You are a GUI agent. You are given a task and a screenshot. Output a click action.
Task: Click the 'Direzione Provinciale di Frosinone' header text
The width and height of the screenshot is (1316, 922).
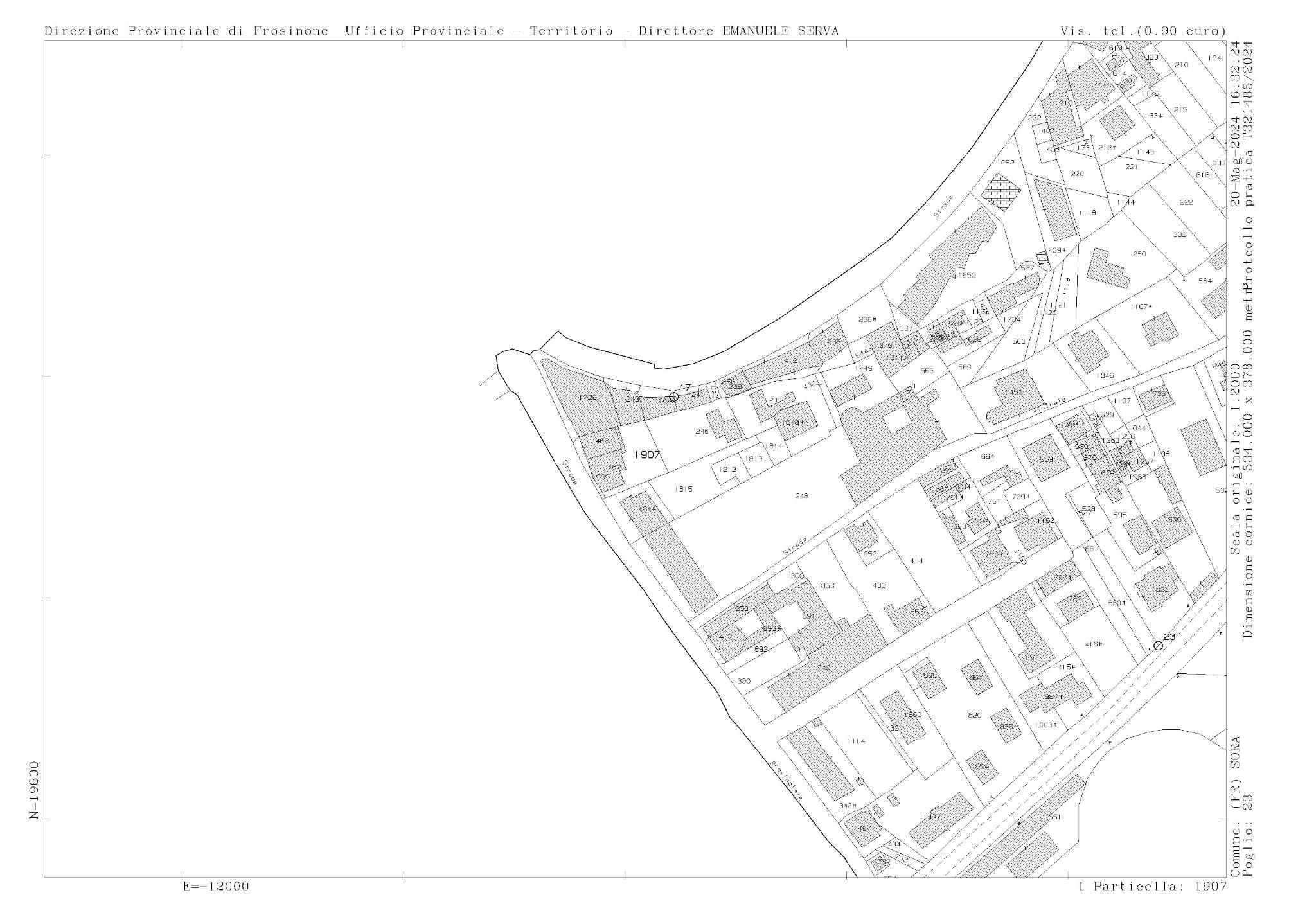pos(186,31)
